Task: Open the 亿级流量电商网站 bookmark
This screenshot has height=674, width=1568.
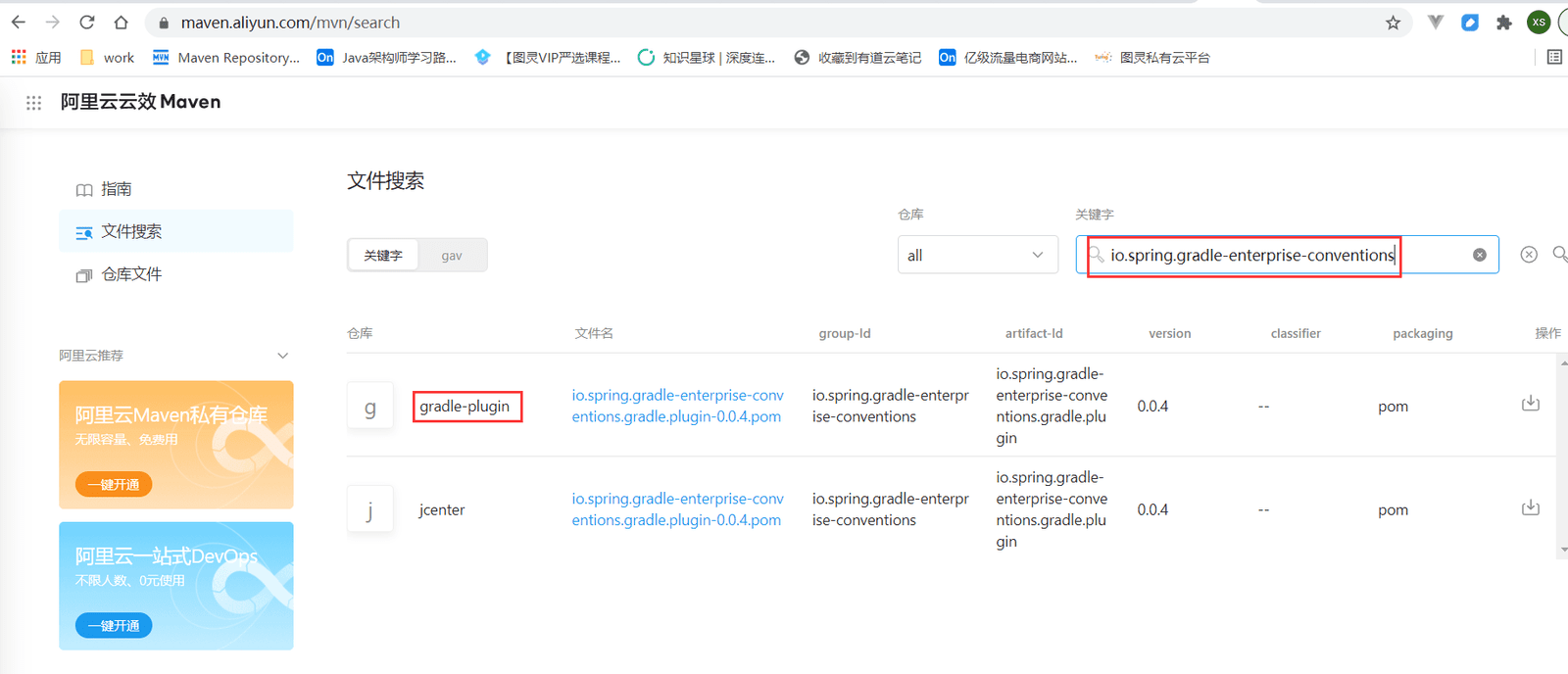Action: click(1007, 58)
